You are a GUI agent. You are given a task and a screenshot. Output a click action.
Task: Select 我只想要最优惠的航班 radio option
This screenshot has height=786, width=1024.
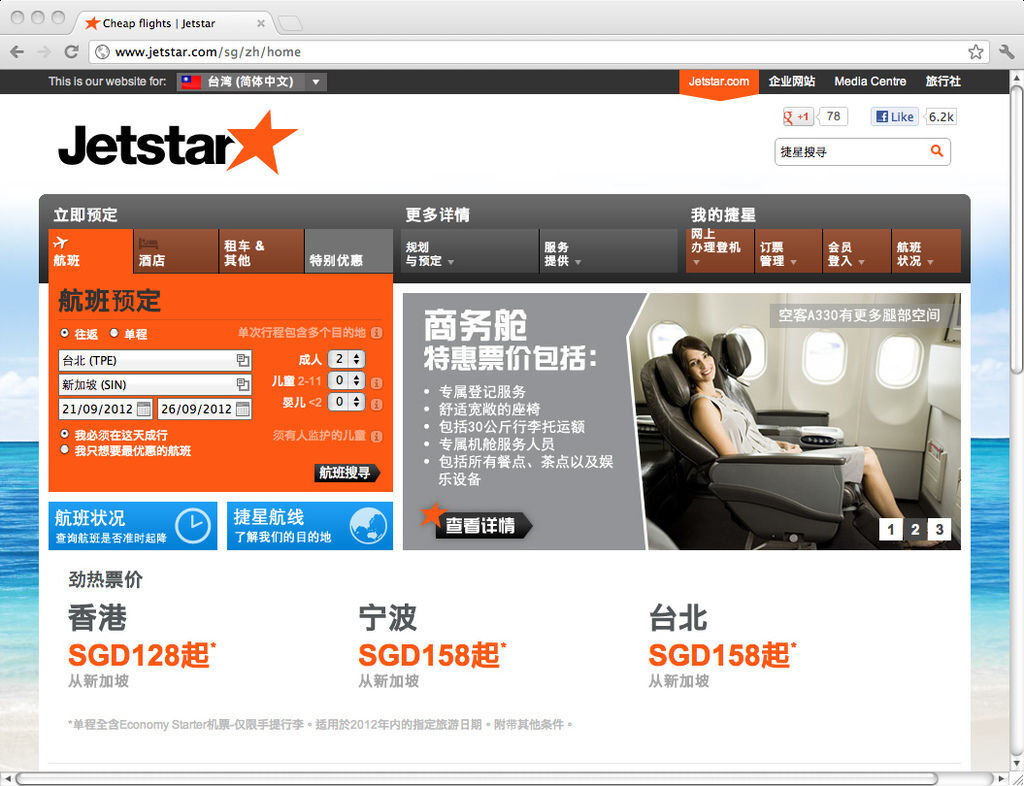tap(64, 450)
